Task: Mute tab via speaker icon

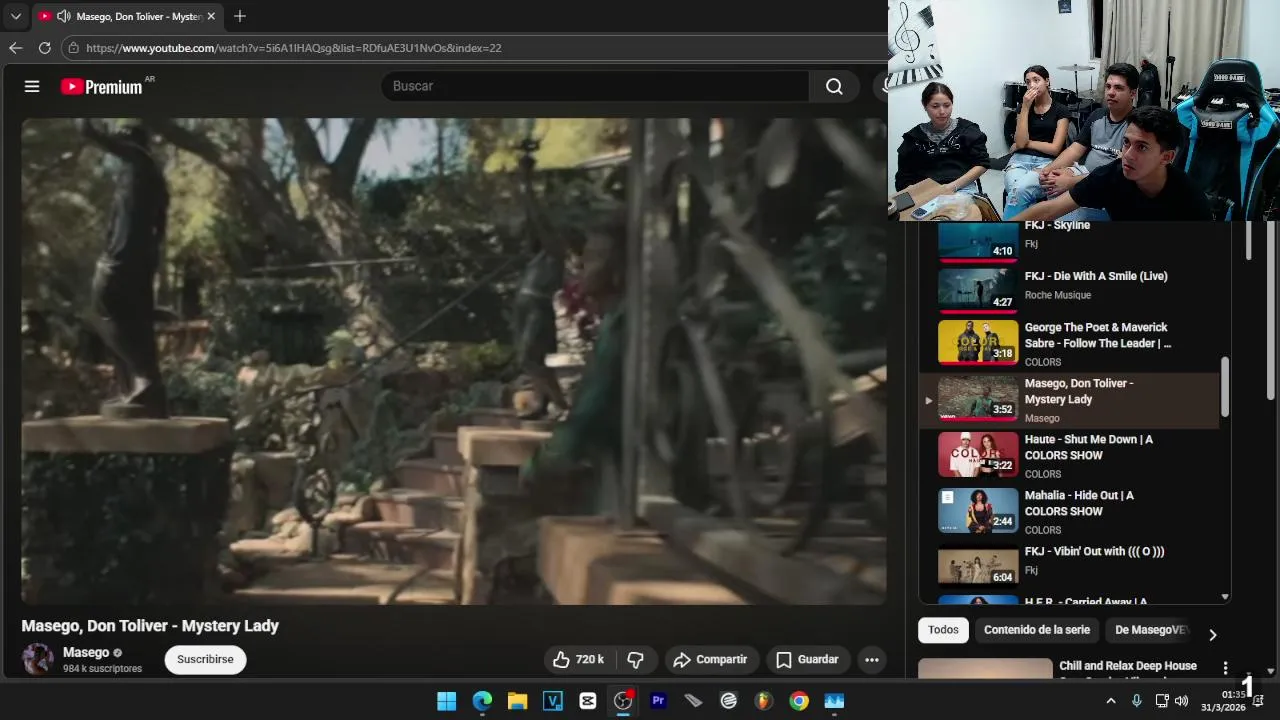Action: (63, 16)
